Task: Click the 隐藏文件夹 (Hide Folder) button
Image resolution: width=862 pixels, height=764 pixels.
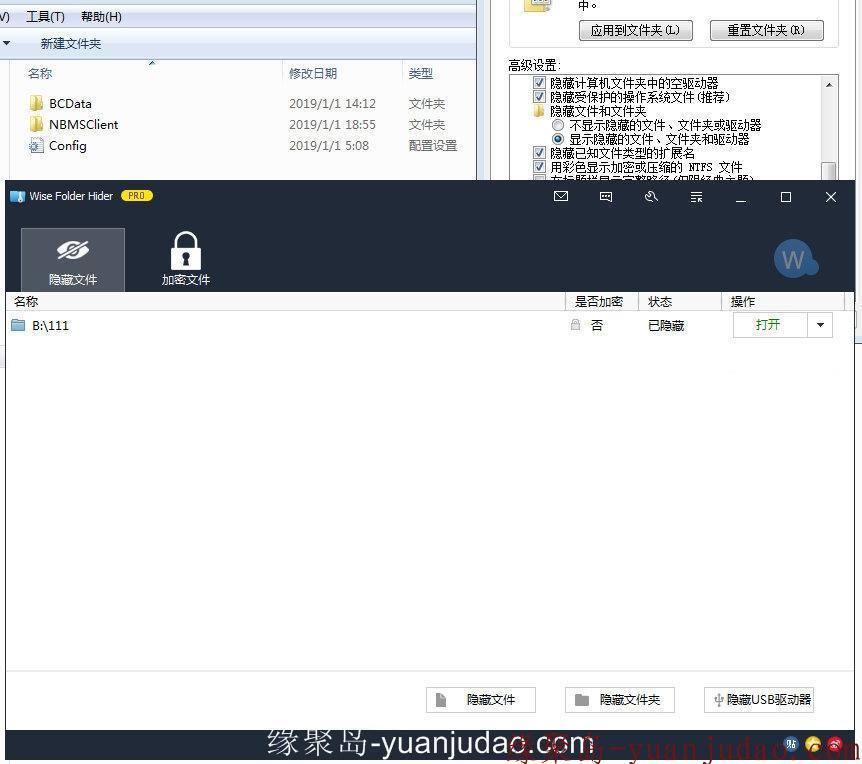Action: coord(620,700)
